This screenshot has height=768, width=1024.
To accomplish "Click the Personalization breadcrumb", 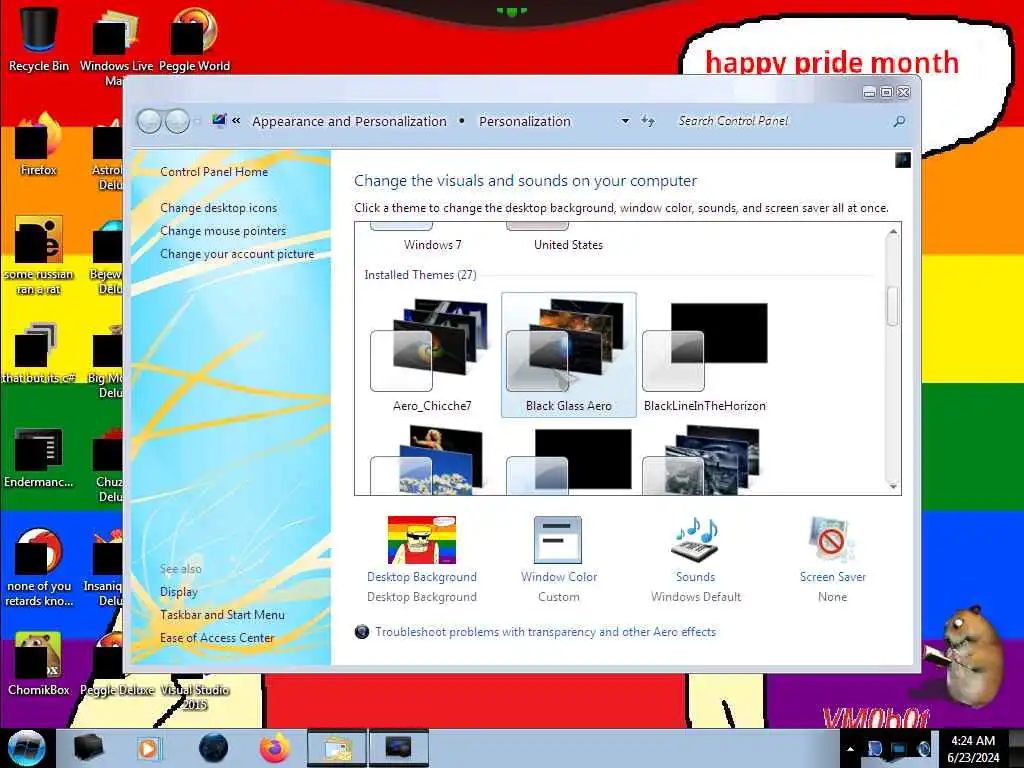I will tap(524, 121).
